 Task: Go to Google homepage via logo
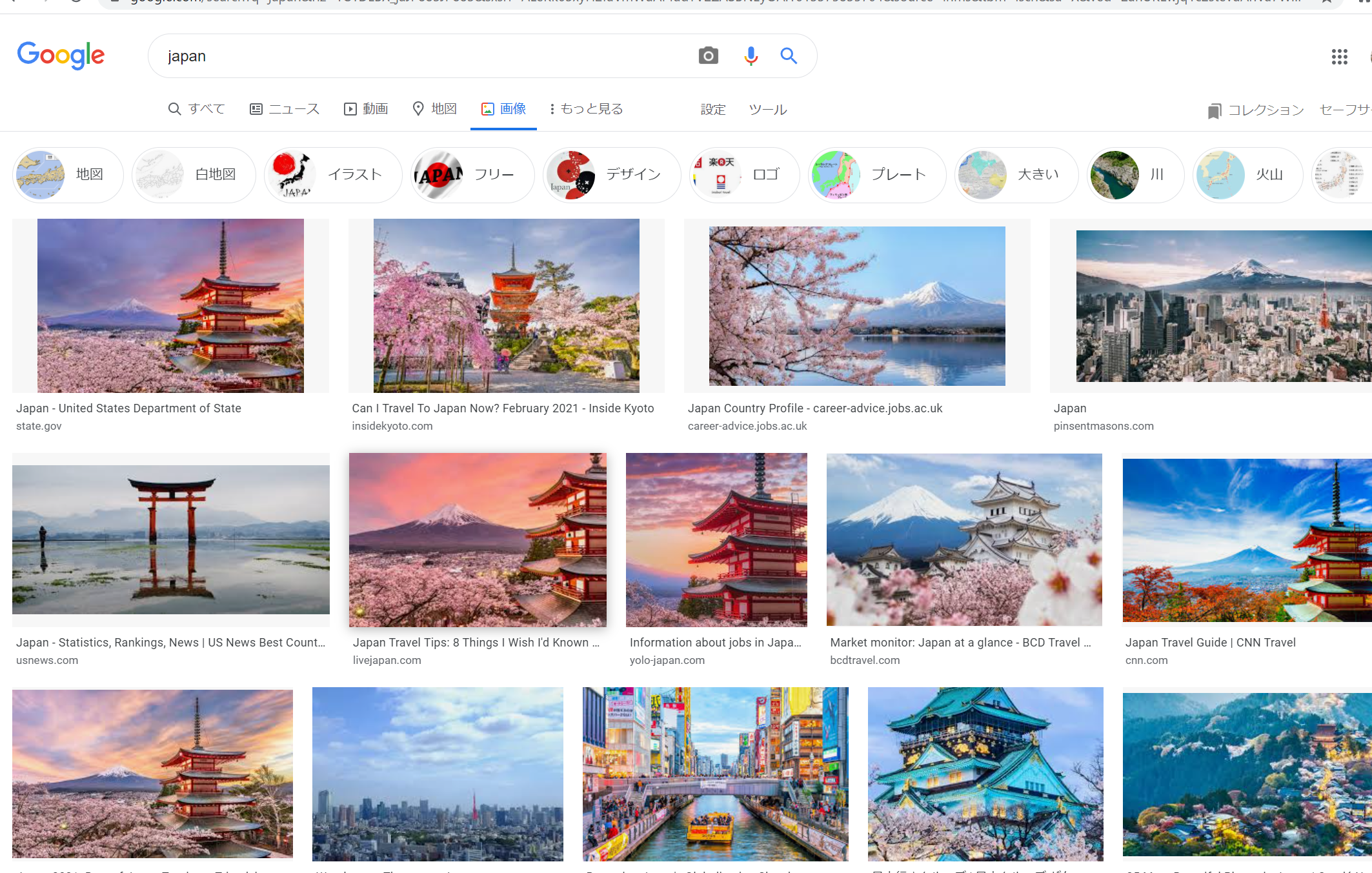(61, 55)
